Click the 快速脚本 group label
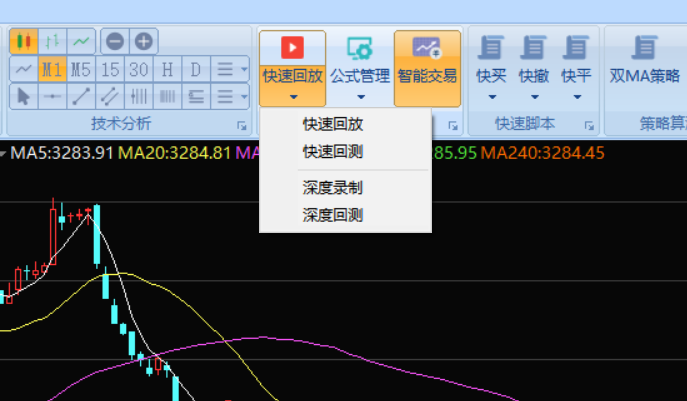Viewport: 687px width, 401px height. coord(525,124)
